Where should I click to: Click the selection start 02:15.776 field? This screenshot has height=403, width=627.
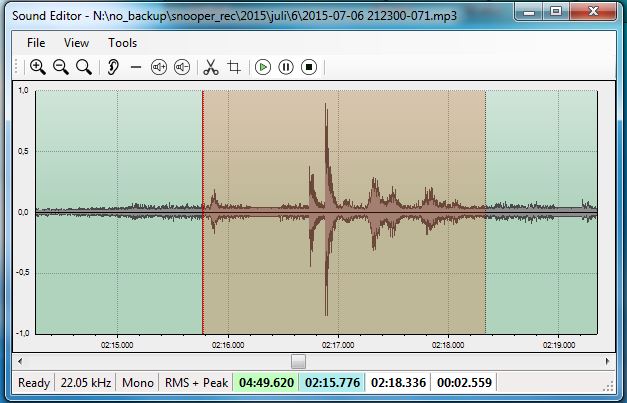332,383
